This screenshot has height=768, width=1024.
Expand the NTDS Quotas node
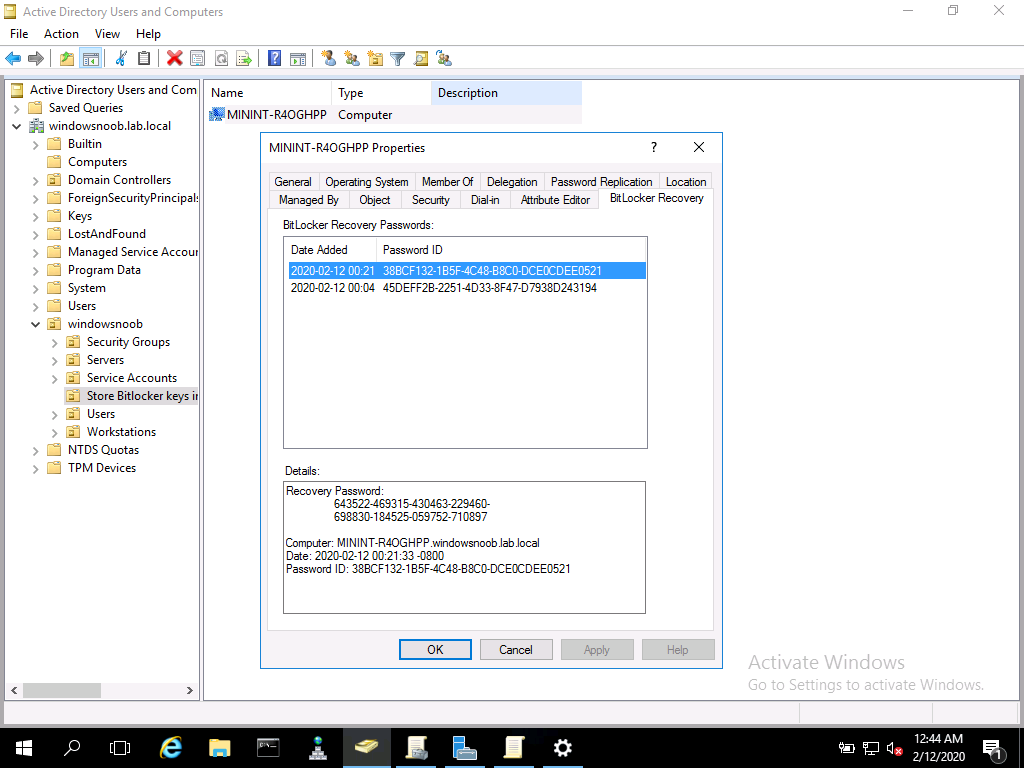35,450
